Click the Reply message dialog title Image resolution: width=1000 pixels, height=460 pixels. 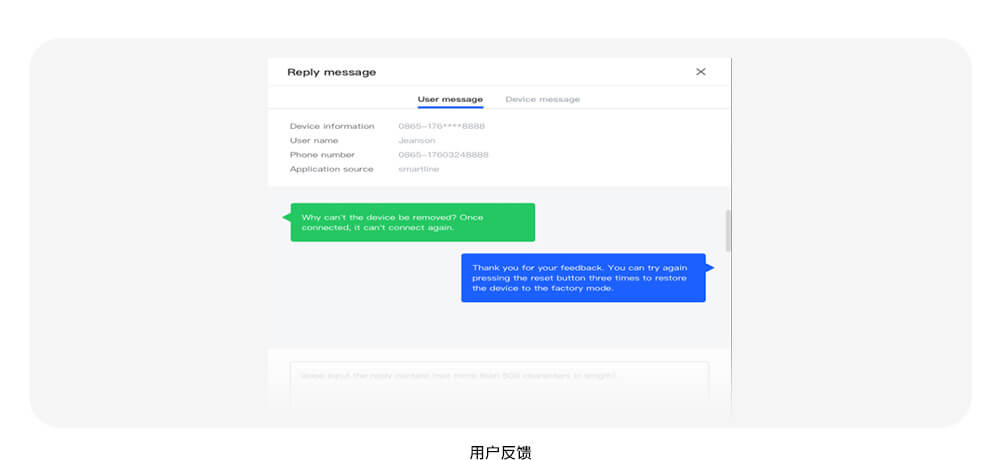331,72
